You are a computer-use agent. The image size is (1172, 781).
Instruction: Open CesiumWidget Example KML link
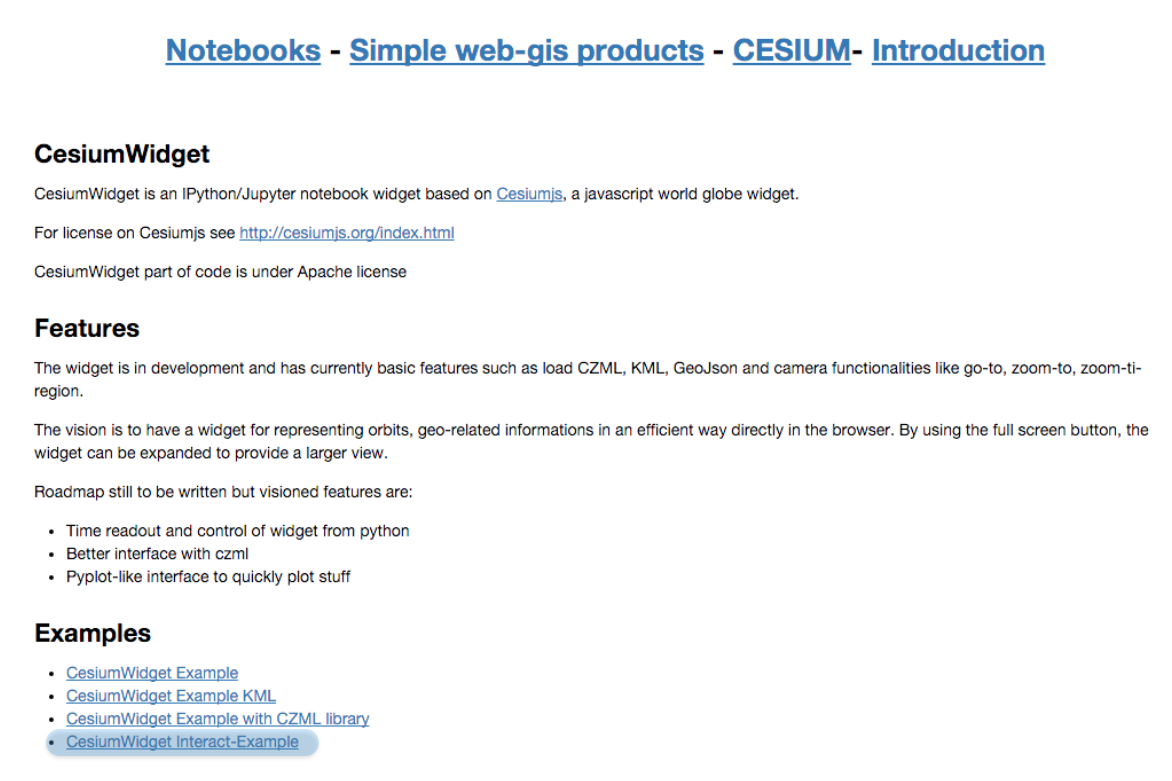pyautogui.click(x=170, y=696)
